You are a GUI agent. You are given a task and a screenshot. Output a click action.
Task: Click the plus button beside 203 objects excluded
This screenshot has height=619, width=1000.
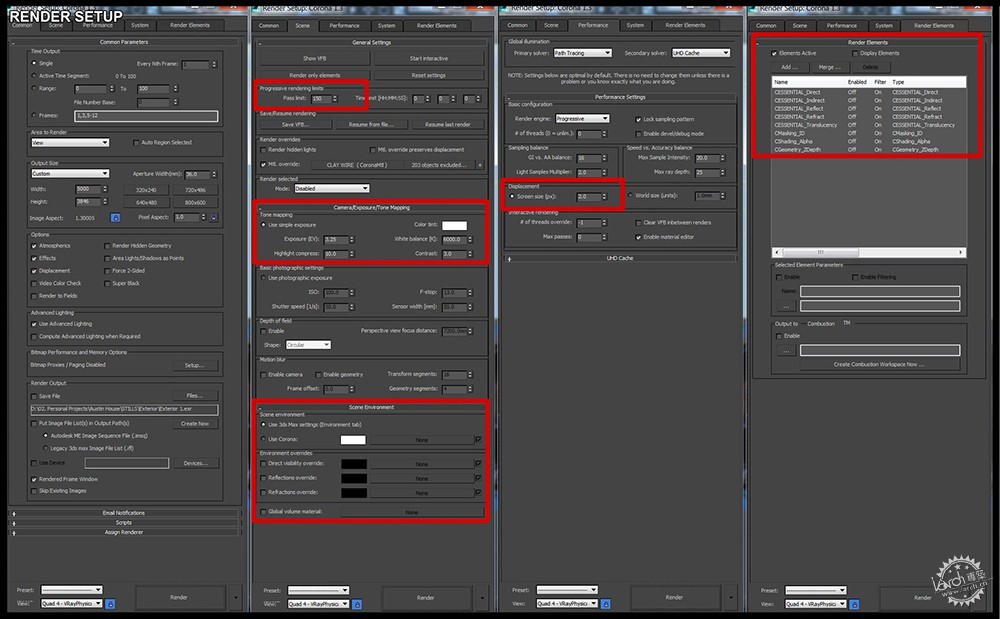(480, 165)
